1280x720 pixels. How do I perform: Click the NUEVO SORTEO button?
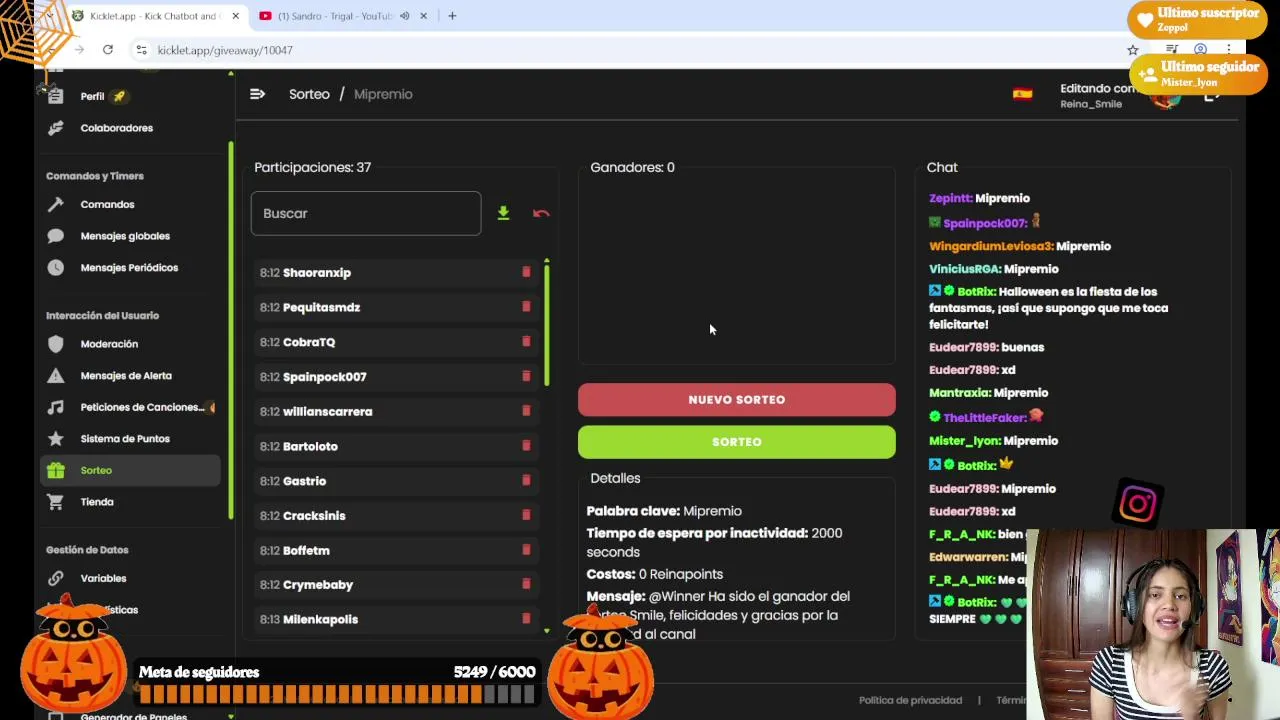(737, 400)
